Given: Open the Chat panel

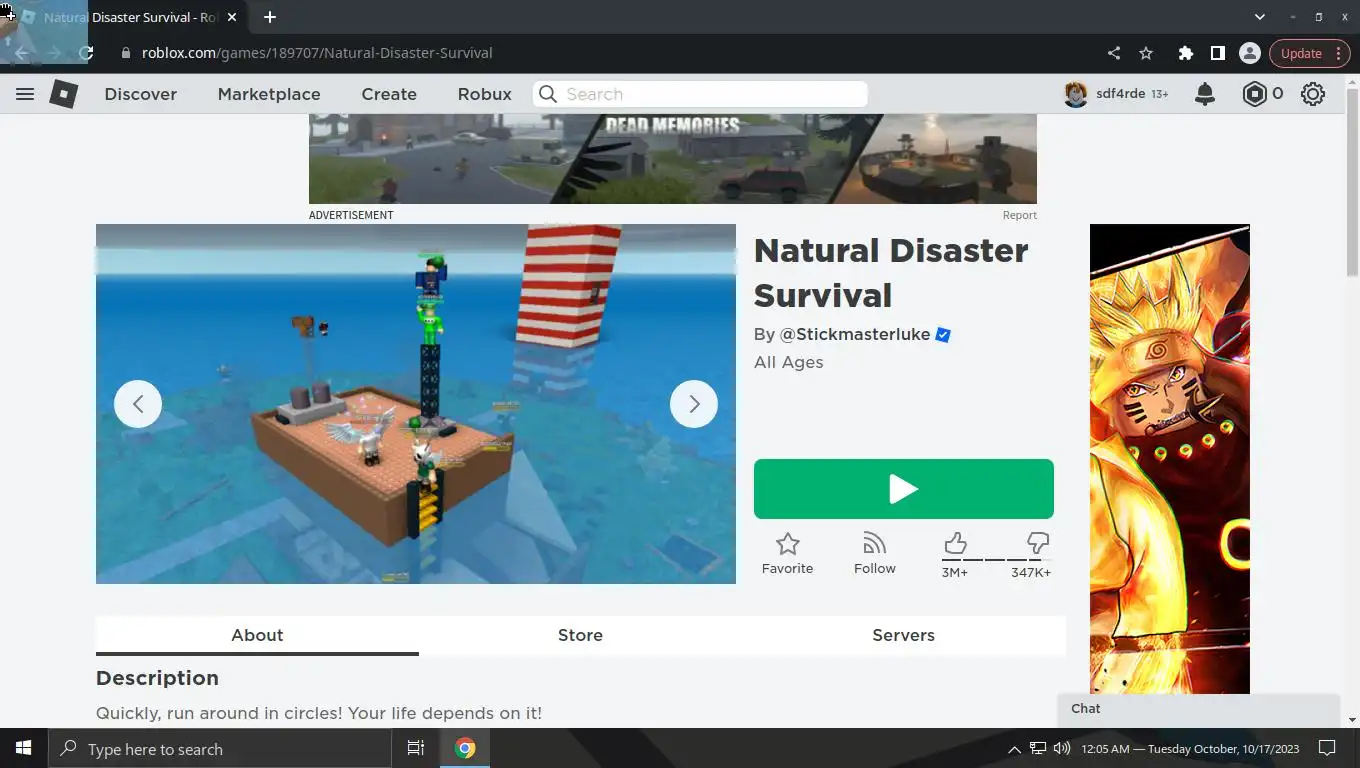Looking at the screenshot, I should pyautogui.click(x=1198, y=710).
